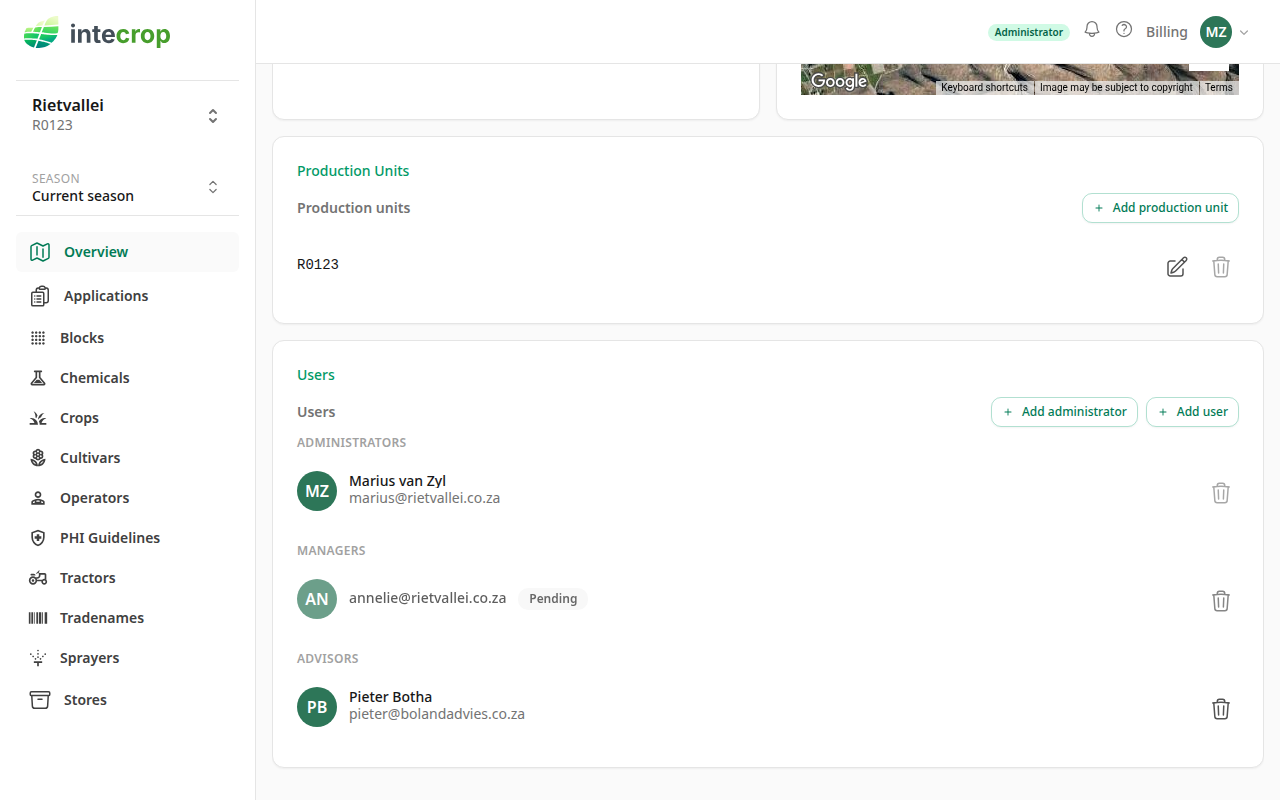
Task: Go to Overview page
Action: pyautogui.click(x=127, y=252)
